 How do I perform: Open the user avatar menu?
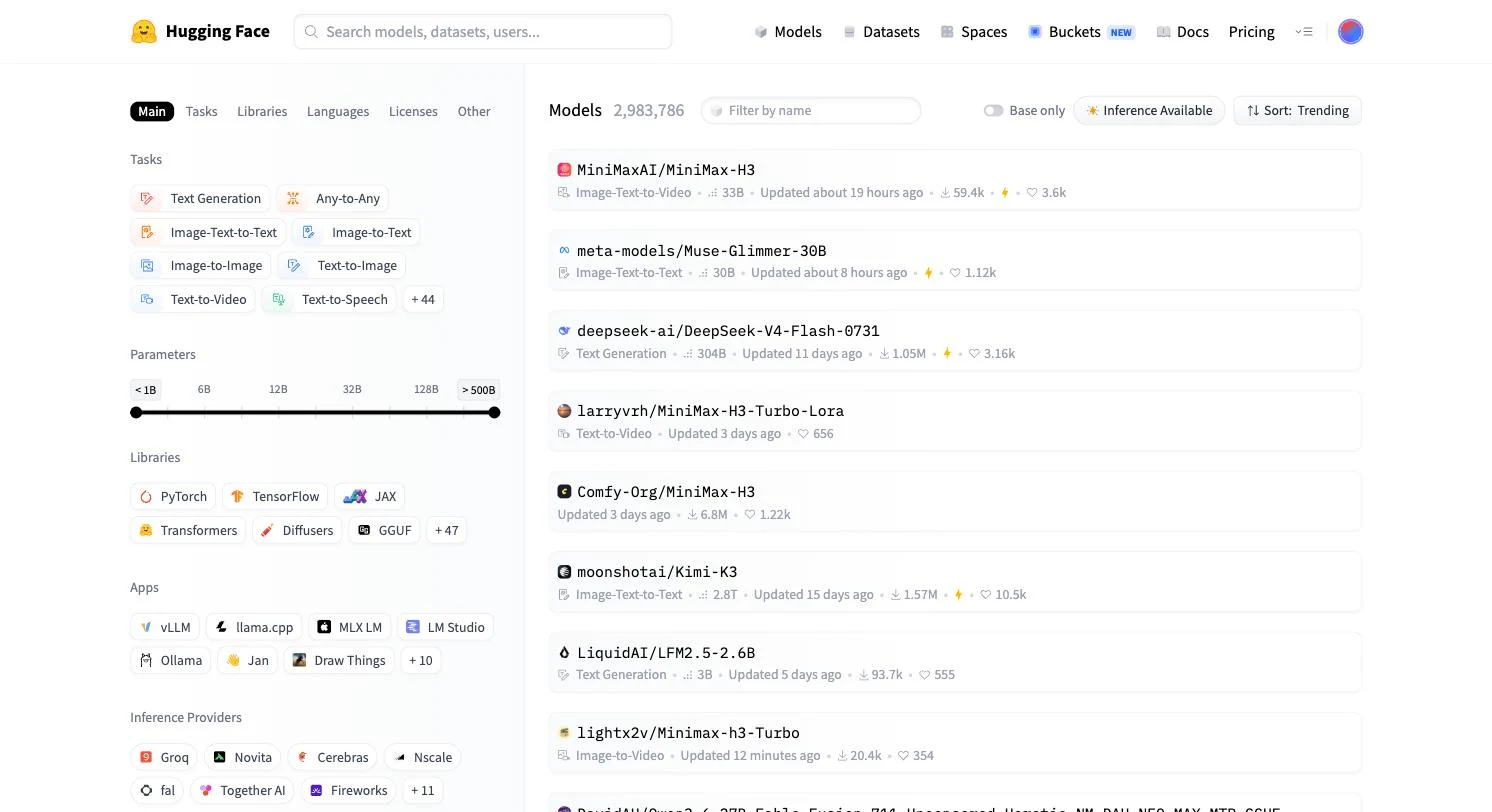click(x=1350, y=31)
